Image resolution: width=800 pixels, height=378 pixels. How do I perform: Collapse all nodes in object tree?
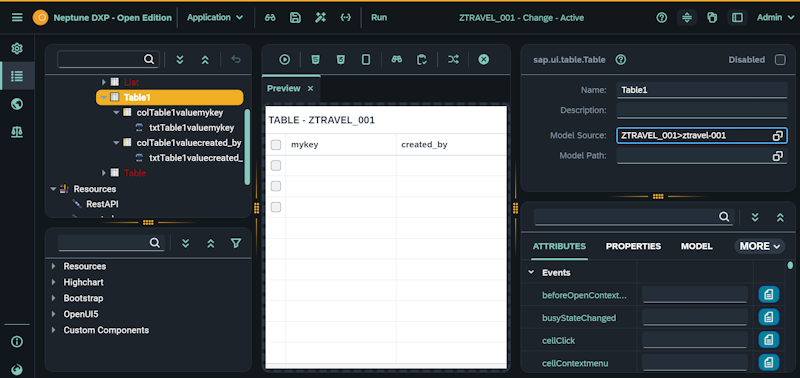(205, 60)
